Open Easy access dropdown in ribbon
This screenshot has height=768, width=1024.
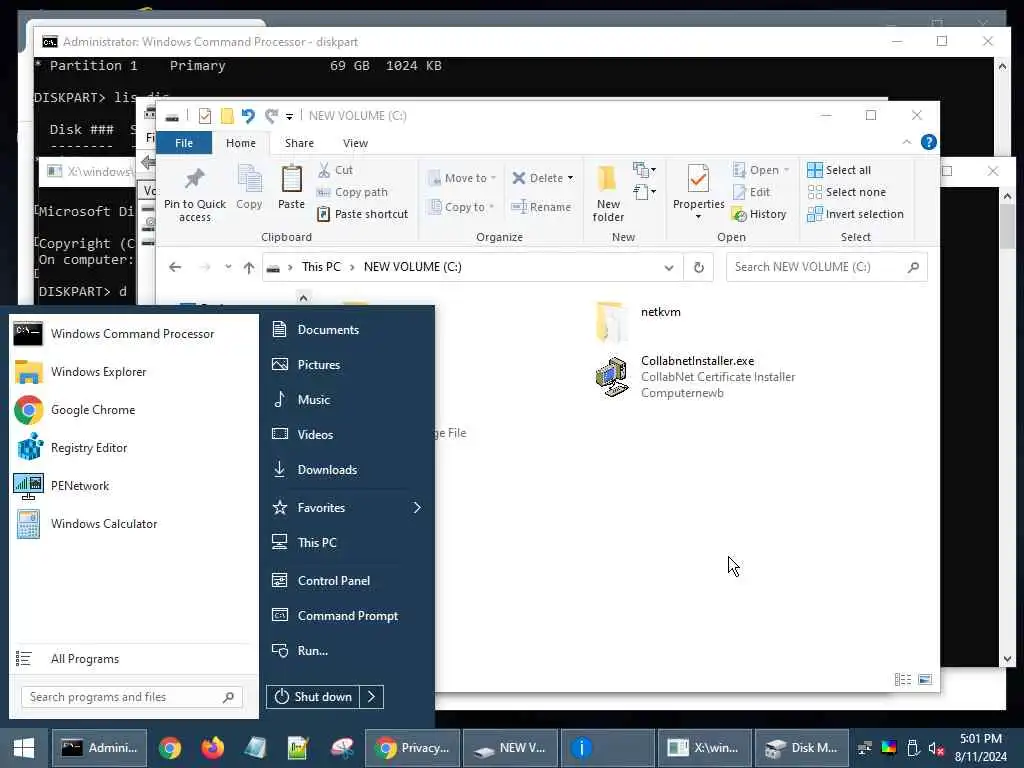644,192
